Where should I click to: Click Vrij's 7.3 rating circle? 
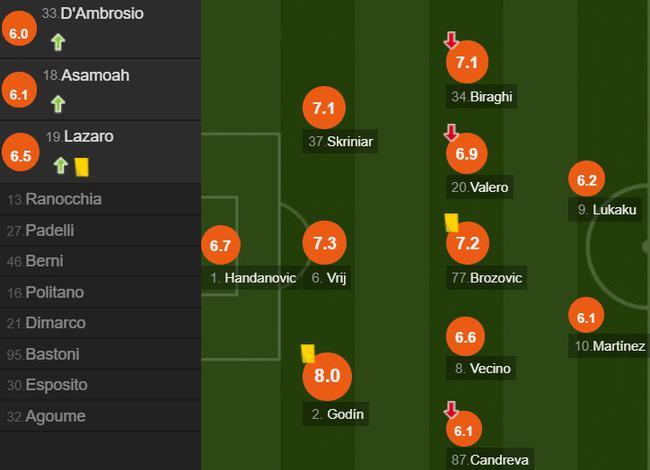[x=325, y=243]
